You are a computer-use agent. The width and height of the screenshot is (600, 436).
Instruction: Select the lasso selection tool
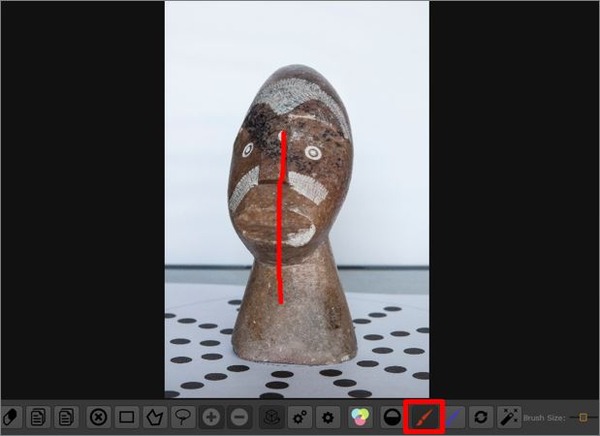(183, 416)
